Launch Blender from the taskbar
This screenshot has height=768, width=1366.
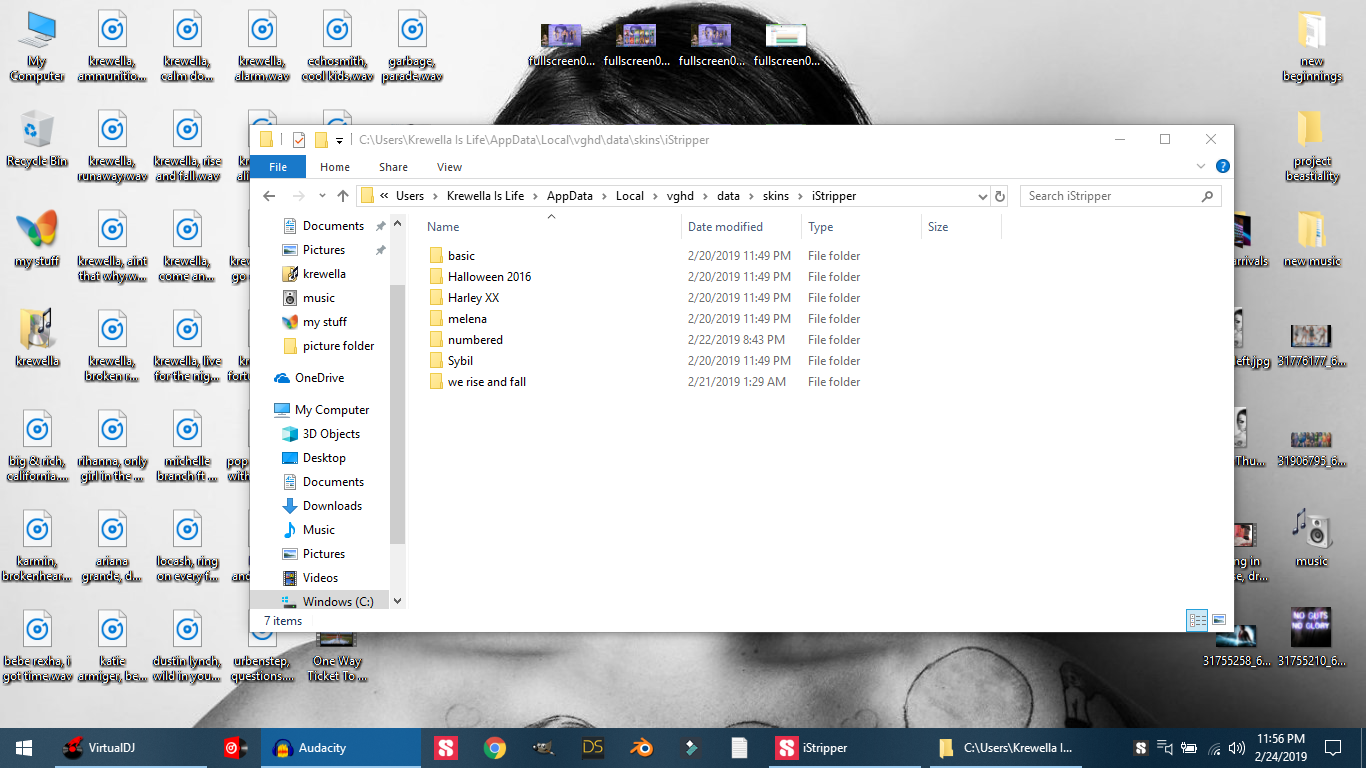pos(641,748)
